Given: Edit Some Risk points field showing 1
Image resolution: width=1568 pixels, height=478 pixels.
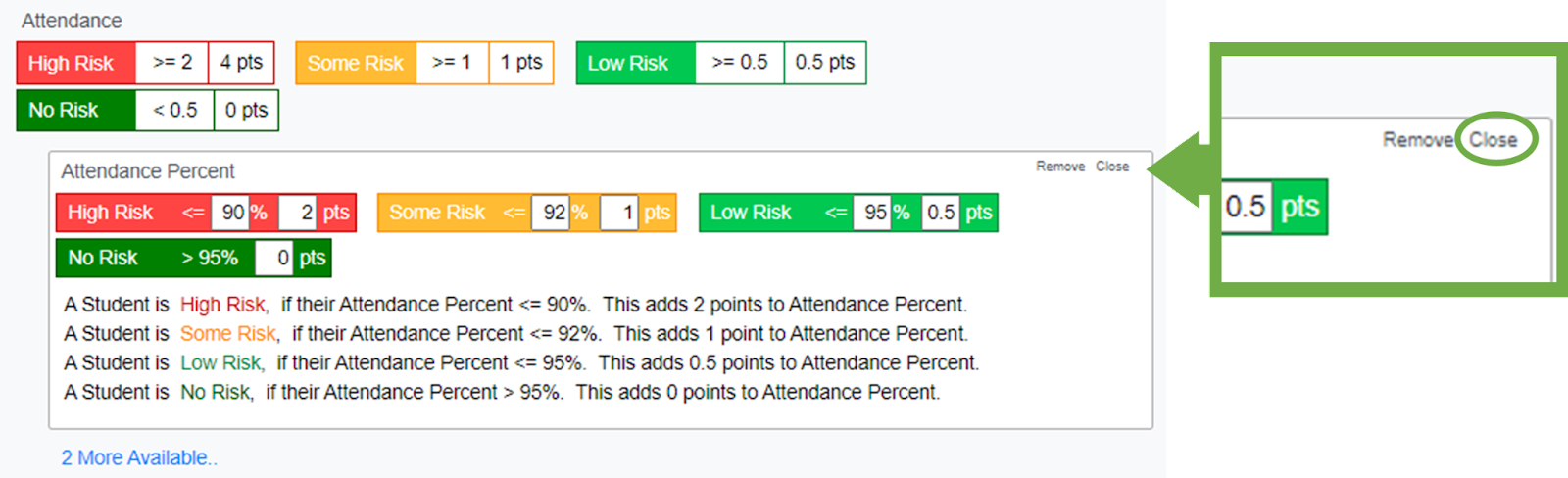Looking at the screenshot, I should point(620,213).
